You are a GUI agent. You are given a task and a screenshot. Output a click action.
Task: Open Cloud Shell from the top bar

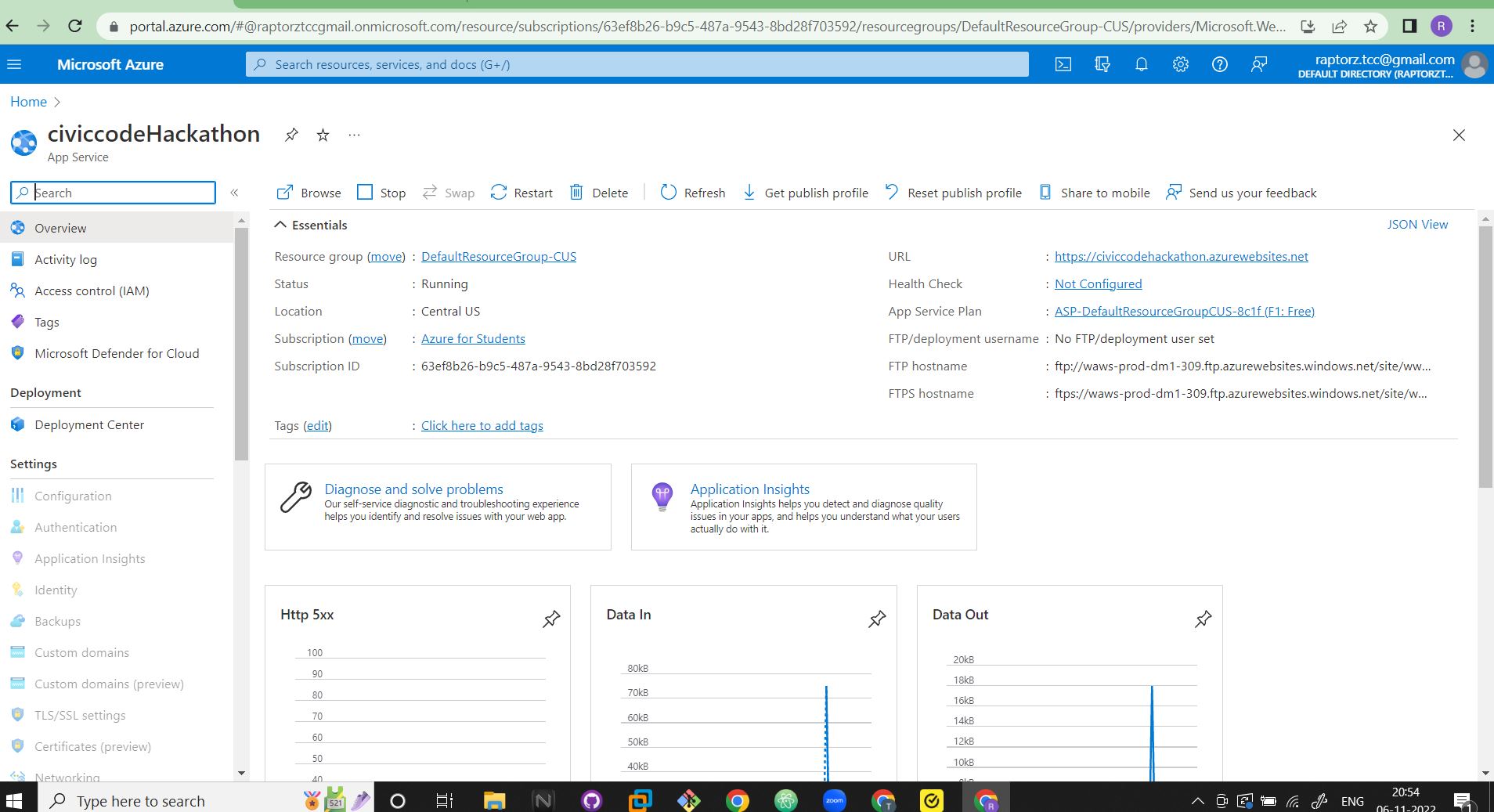tap(1063, 64)
